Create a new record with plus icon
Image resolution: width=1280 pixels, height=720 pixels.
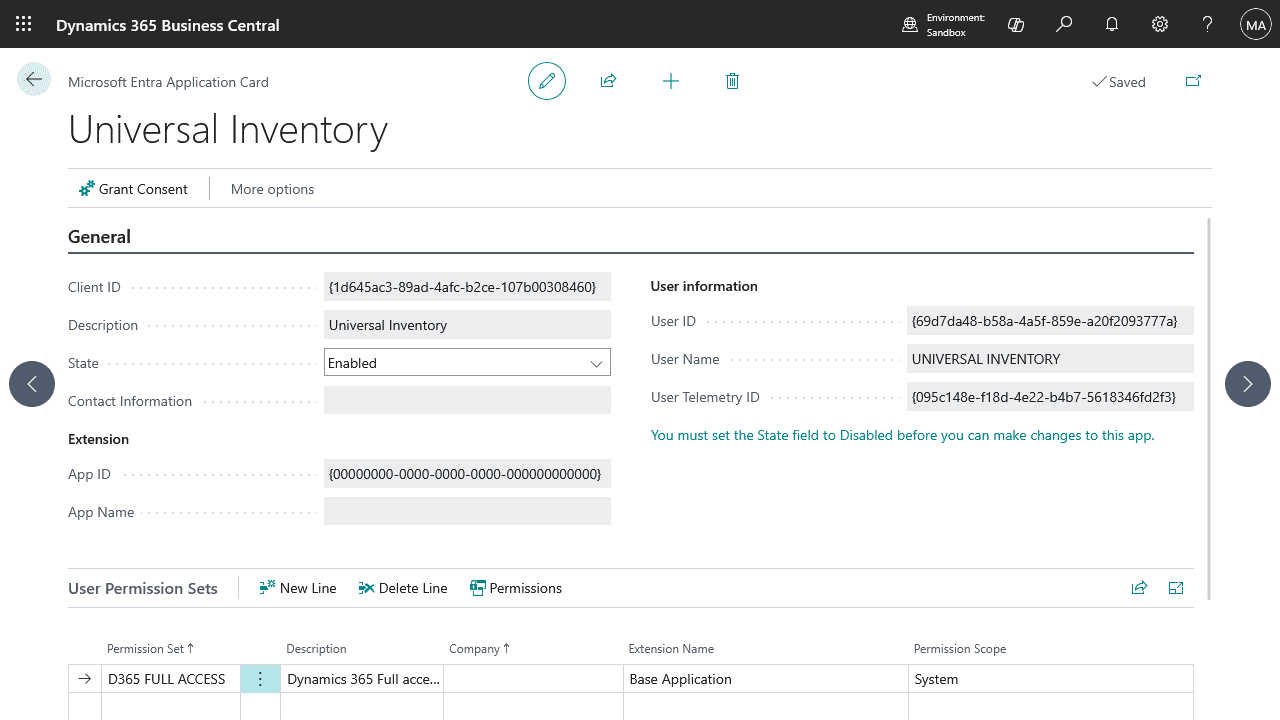click(671, 81)
